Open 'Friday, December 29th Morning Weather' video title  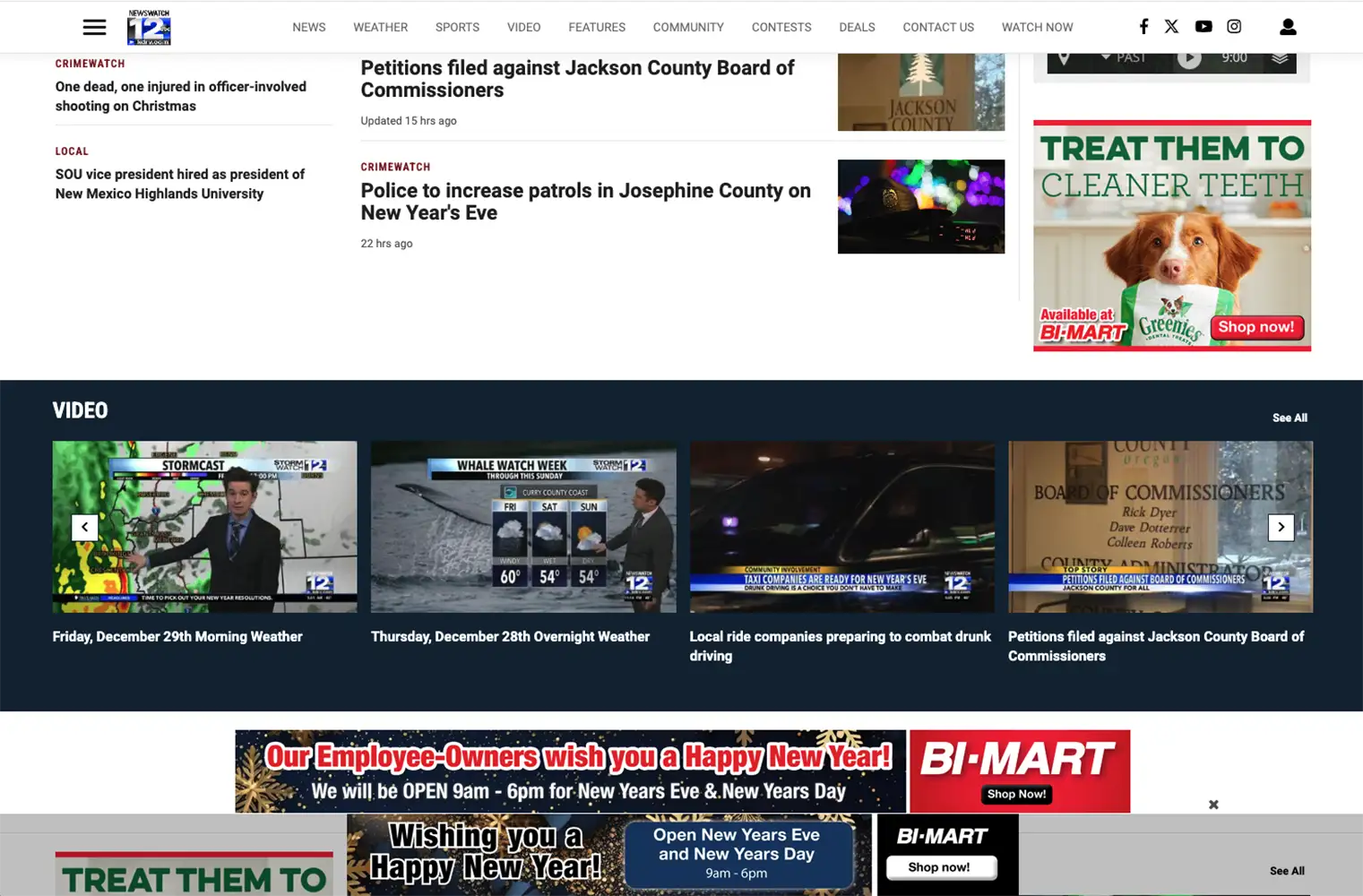tap(177, 636)
